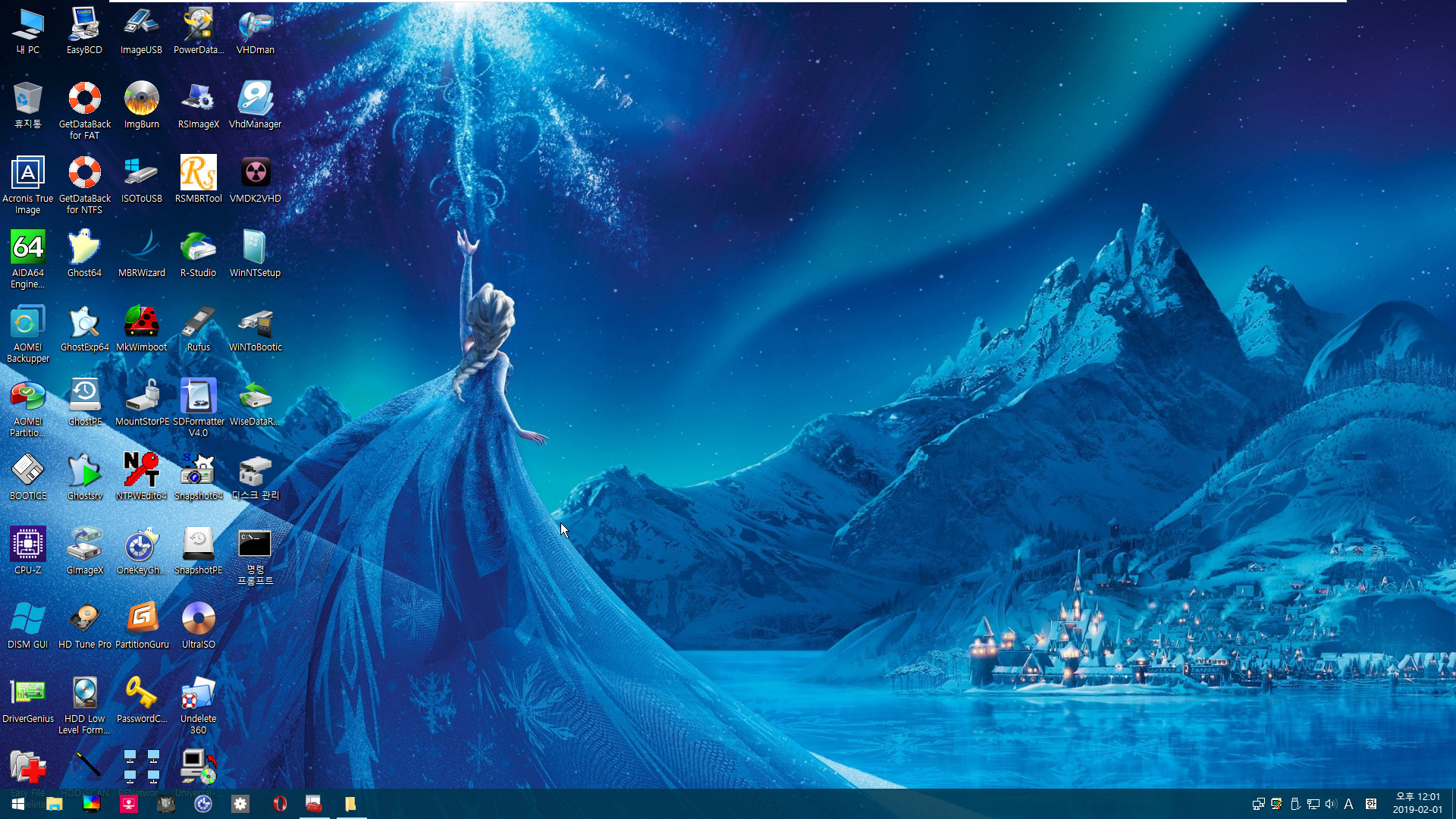Open the Ghostsrv shortcut

point(84,477)
